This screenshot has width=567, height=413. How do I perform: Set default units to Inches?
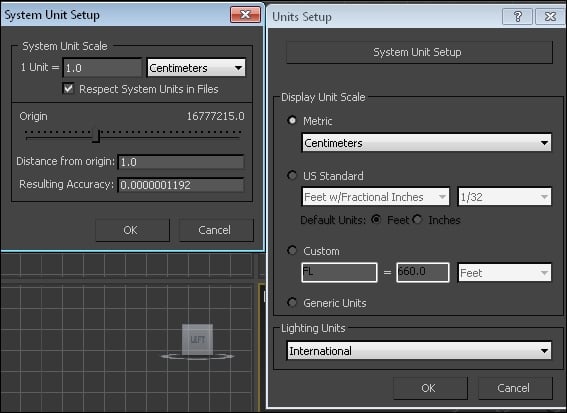pyautogui.click(x=417, y=220)
